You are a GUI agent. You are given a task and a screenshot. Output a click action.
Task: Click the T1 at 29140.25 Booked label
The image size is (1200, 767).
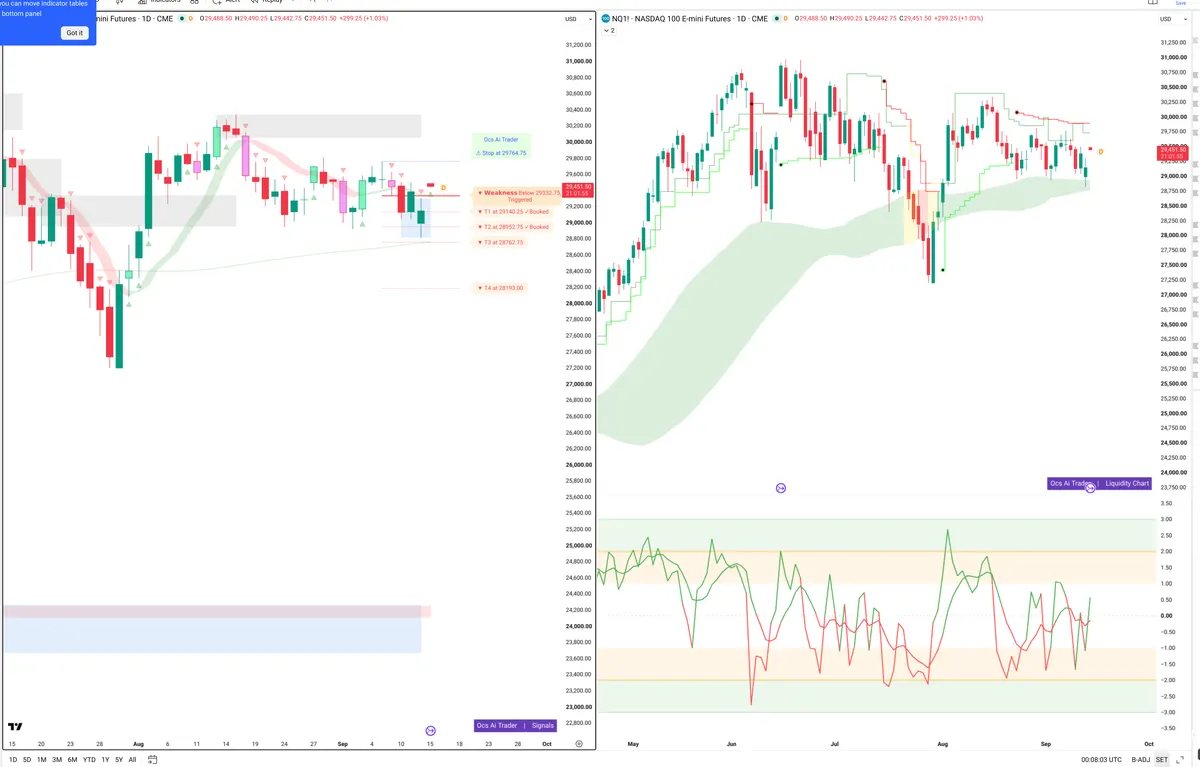(x=513, y=212)
